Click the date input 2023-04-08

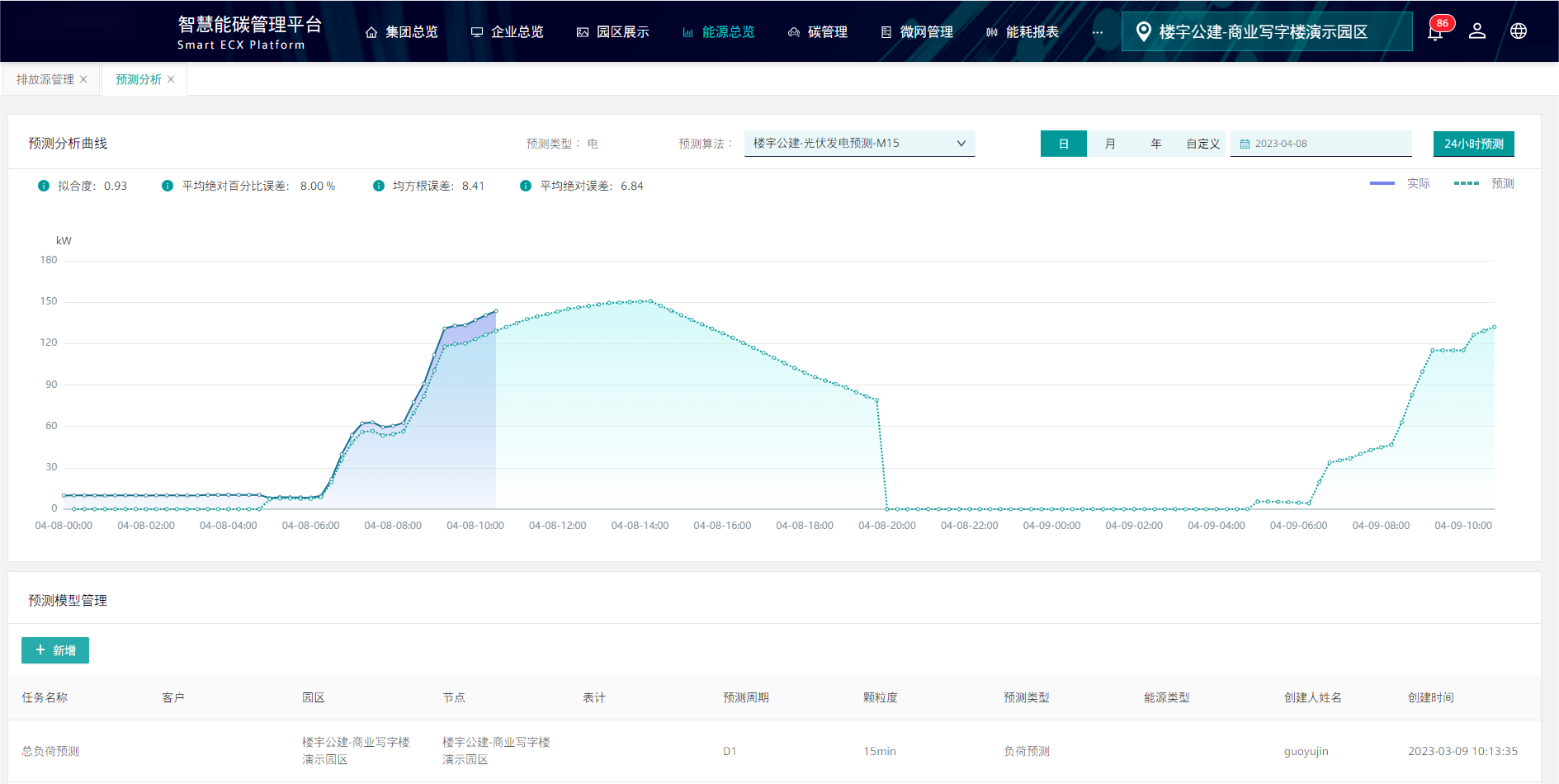click(1320, 144)
